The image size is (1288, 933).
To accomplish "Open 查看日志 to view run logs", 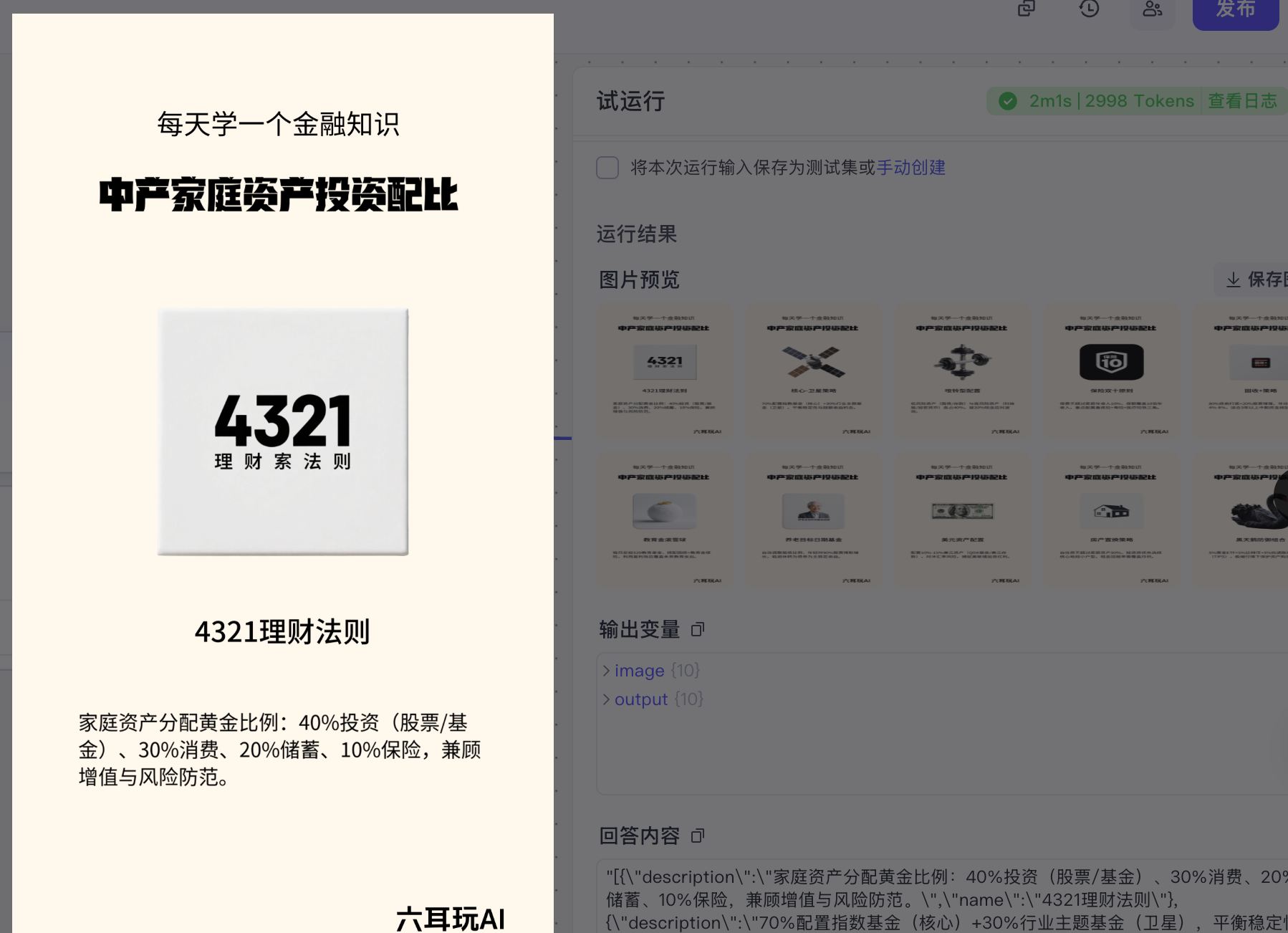I will click(1242, 101).
